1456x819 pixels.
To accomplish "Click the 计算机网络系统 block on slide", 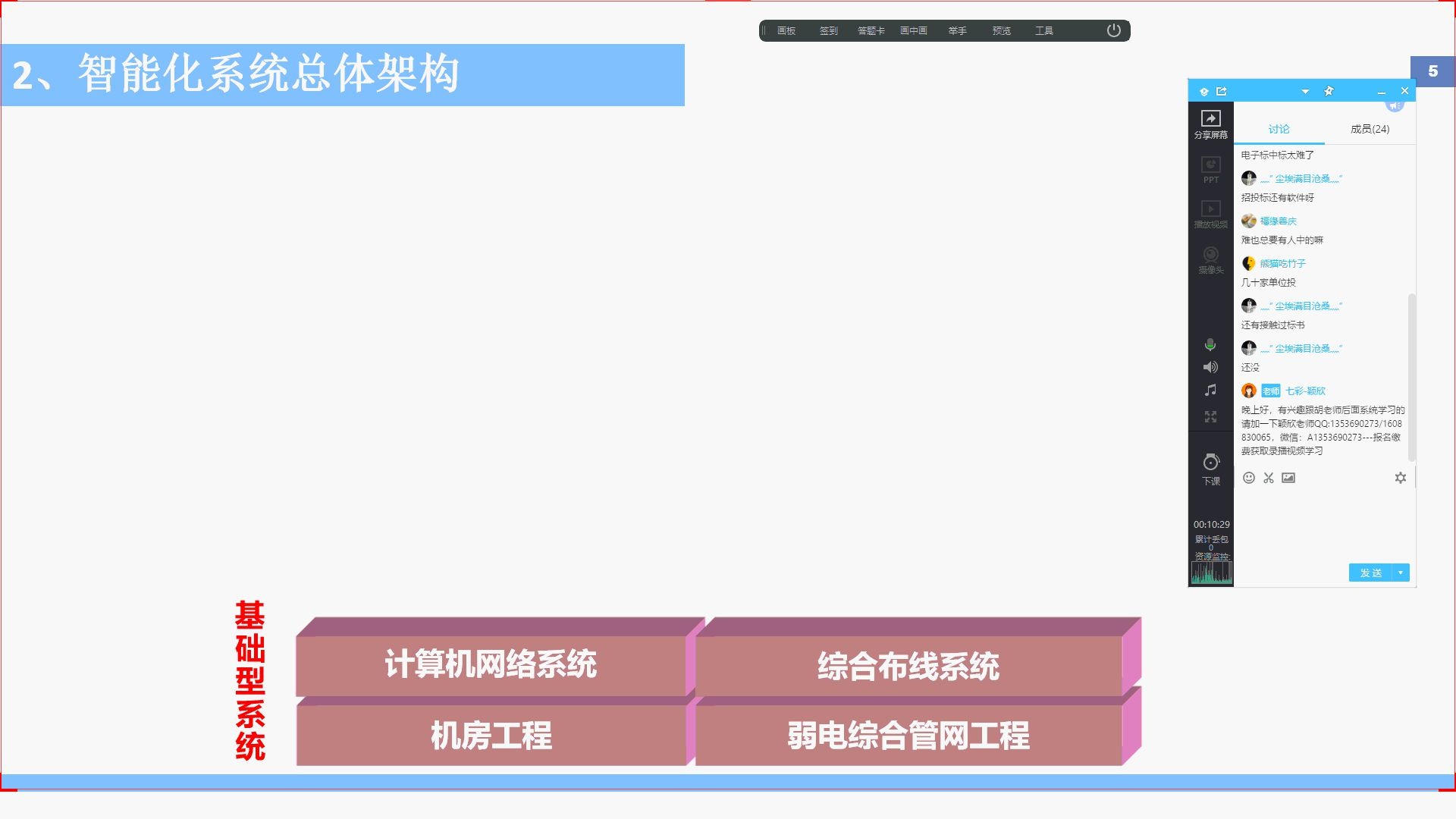I will [x=491, y=665].
